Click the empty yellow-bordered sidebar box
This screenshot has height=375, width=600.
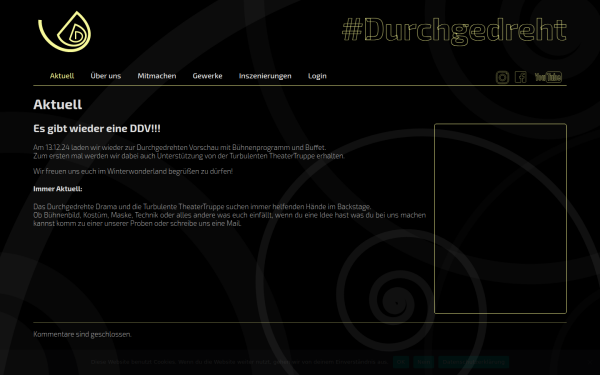click(500, 218)
